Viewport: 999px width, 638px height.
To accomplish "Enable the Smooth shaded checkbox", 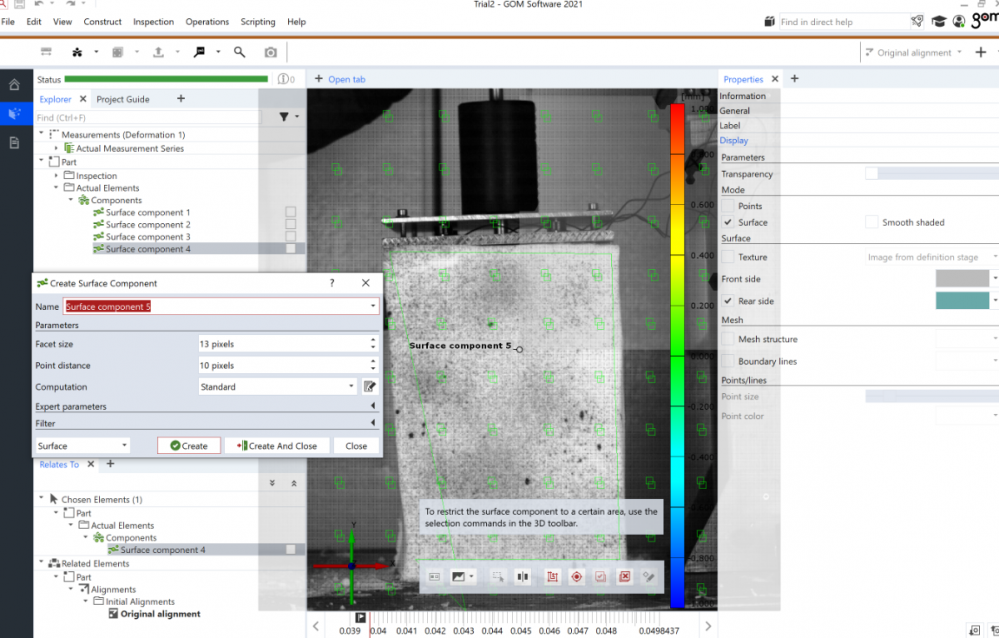I will [872, 222].
